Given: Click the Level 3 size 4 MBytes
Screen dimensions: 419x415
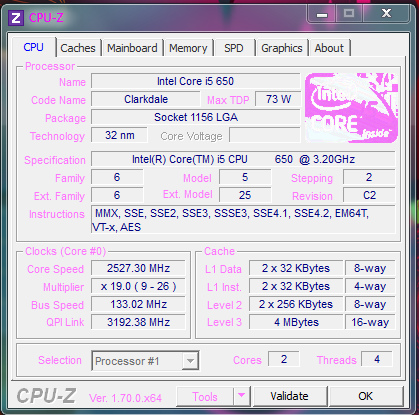Looking at the screenshot, I should [x=296, y=322].
